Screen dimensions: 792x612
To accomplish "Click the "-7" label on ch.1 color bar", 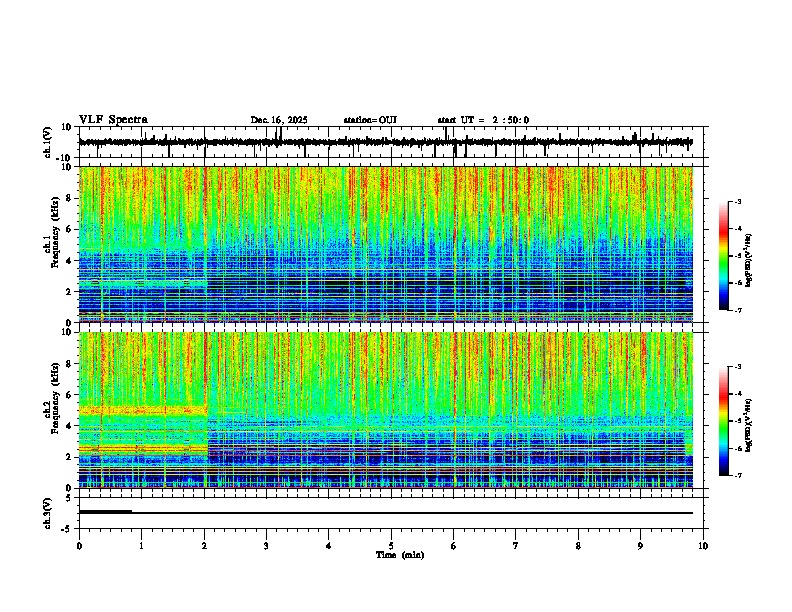I will [738, 310].
